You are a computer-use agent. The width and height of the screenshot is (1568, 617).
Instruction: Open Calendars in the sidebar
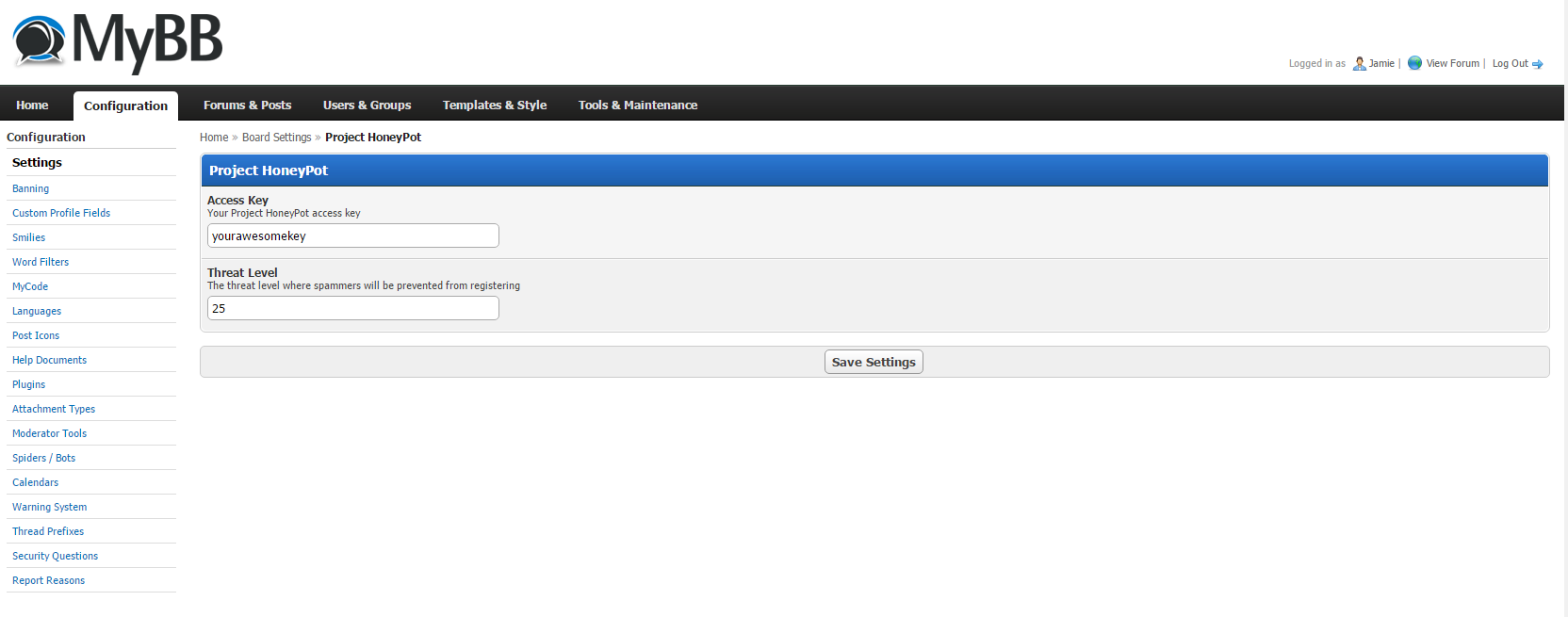coord(35,482)
